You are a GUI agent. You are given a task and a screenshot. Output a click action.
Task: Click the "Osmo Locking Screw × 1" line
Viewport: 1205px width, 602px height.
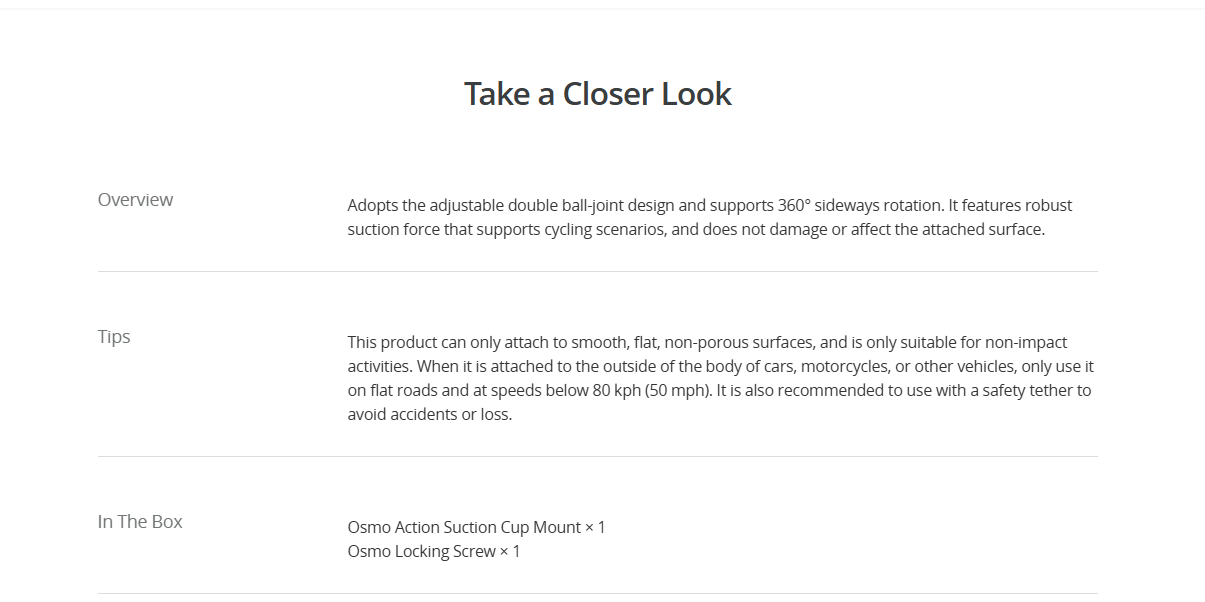click(x=434, y=551)
